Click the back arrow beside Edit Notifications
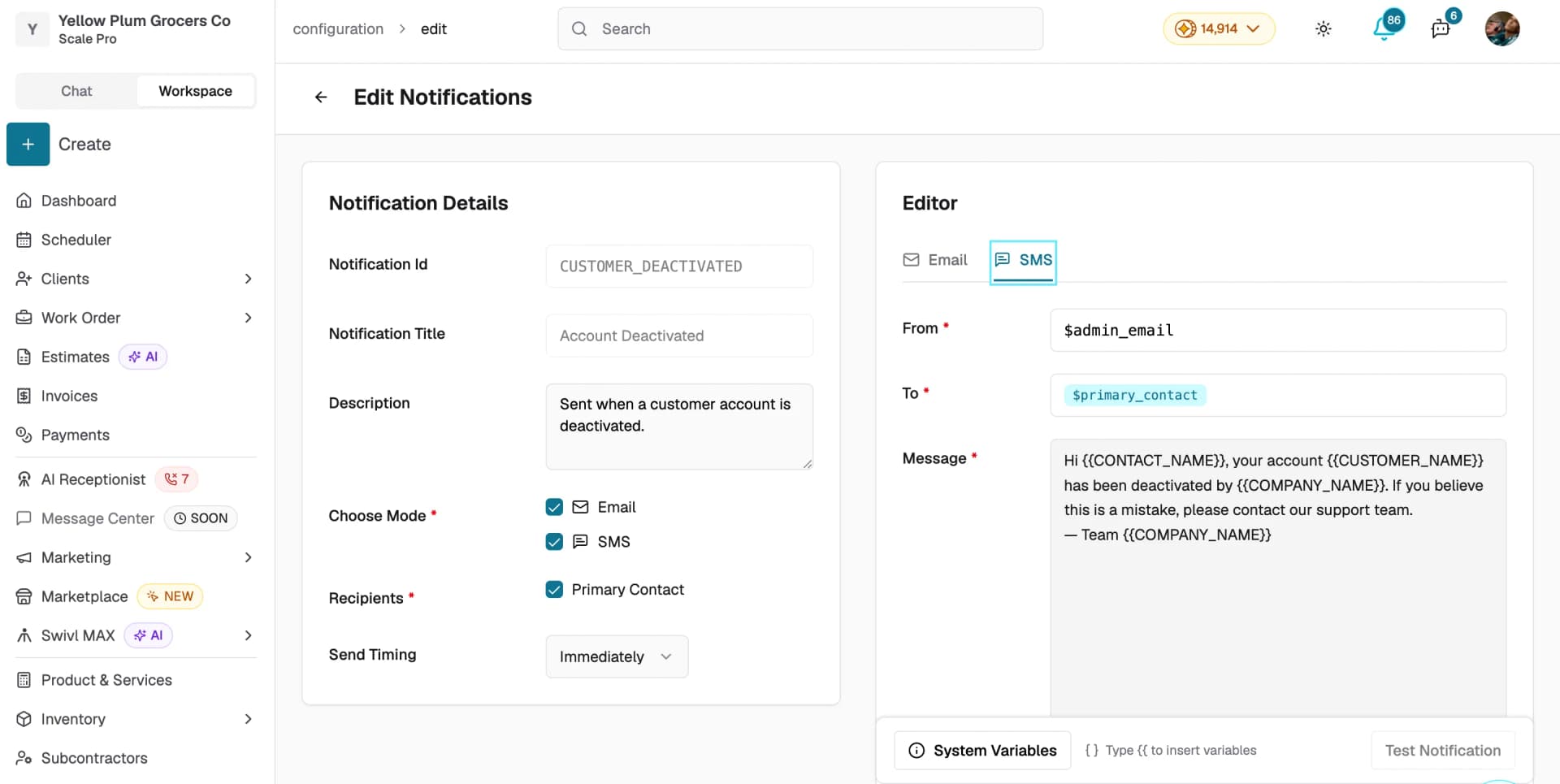The width and height of the screenshot is (1560, 784). coord(321,97)
